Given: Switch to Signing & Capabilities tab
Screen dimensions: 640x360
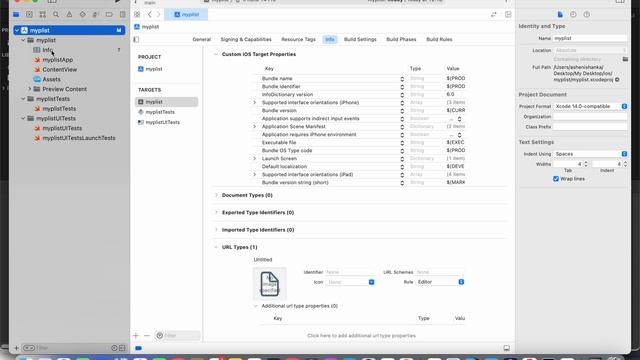Looking at the screenshot, I should point(246,40).
